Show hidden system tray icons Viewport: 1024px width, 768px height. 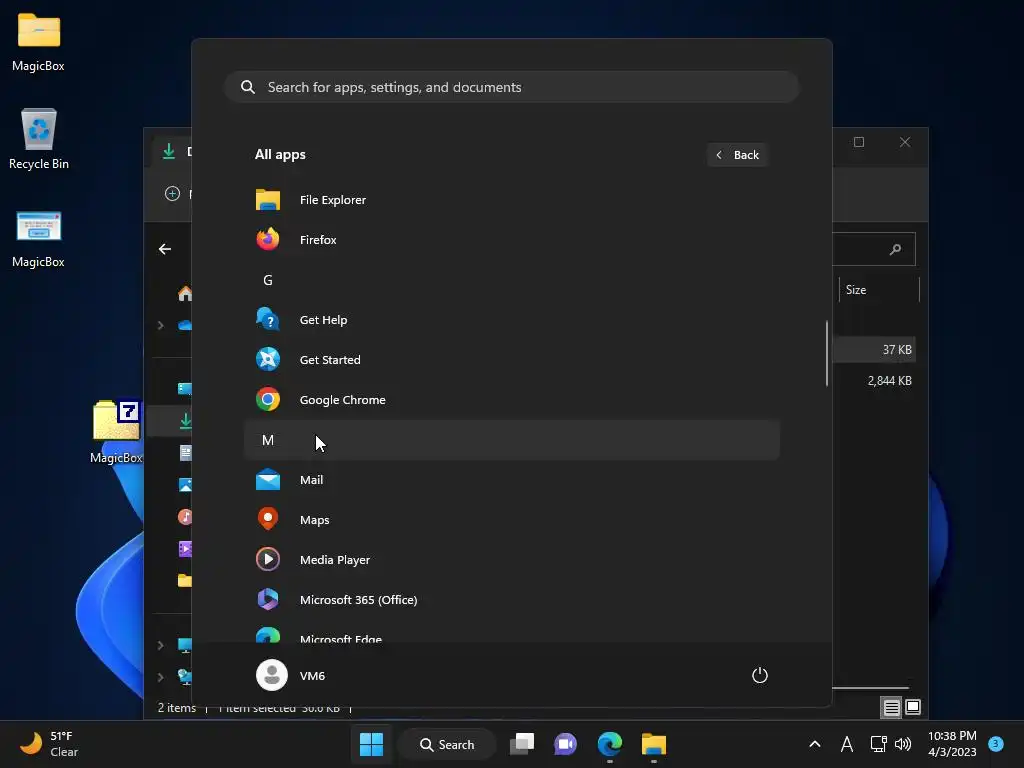tap(814, 744)
